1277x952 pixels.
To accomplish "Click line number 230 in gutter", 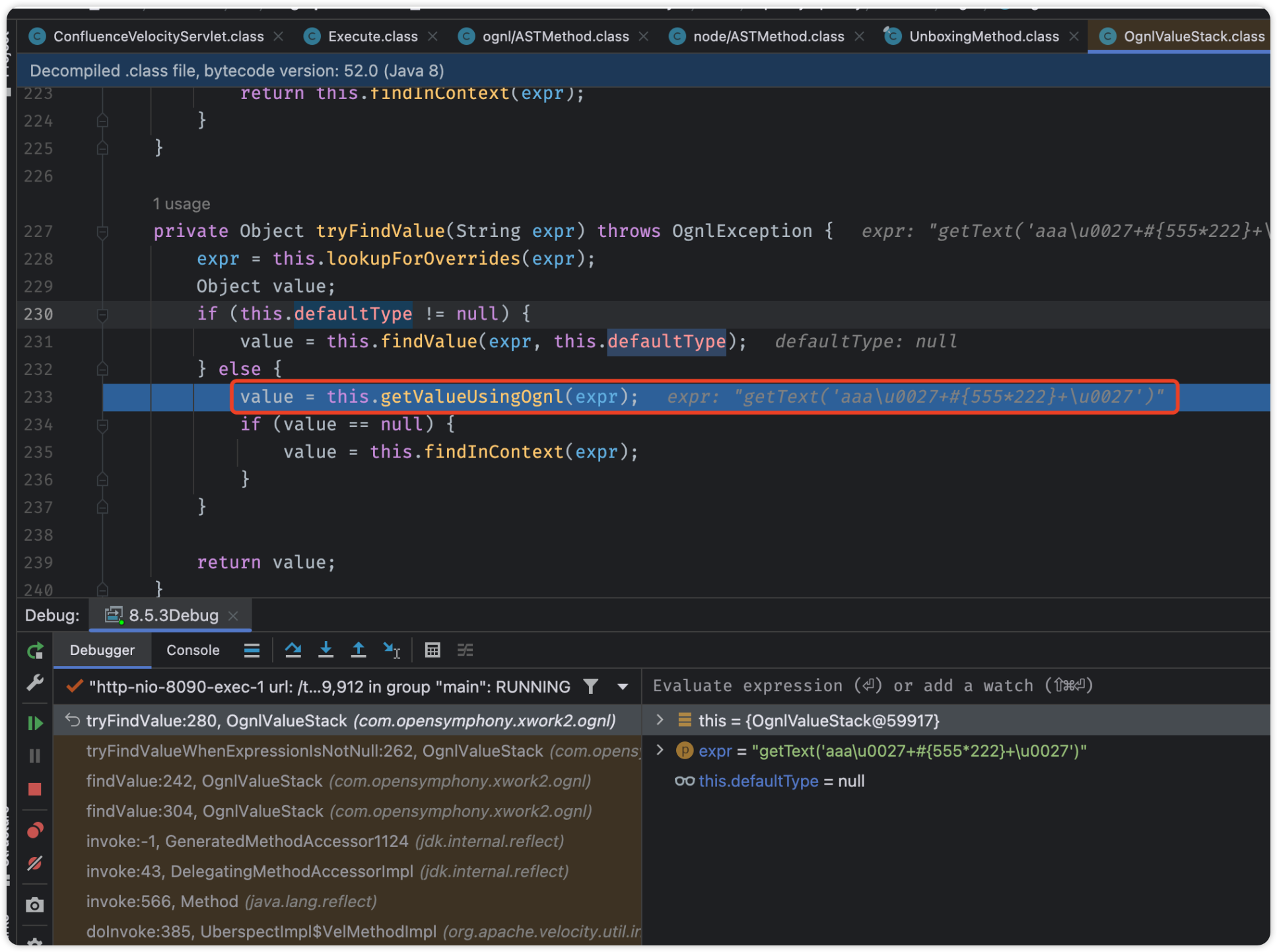I will pyautogui.click(x=38, y=314).
